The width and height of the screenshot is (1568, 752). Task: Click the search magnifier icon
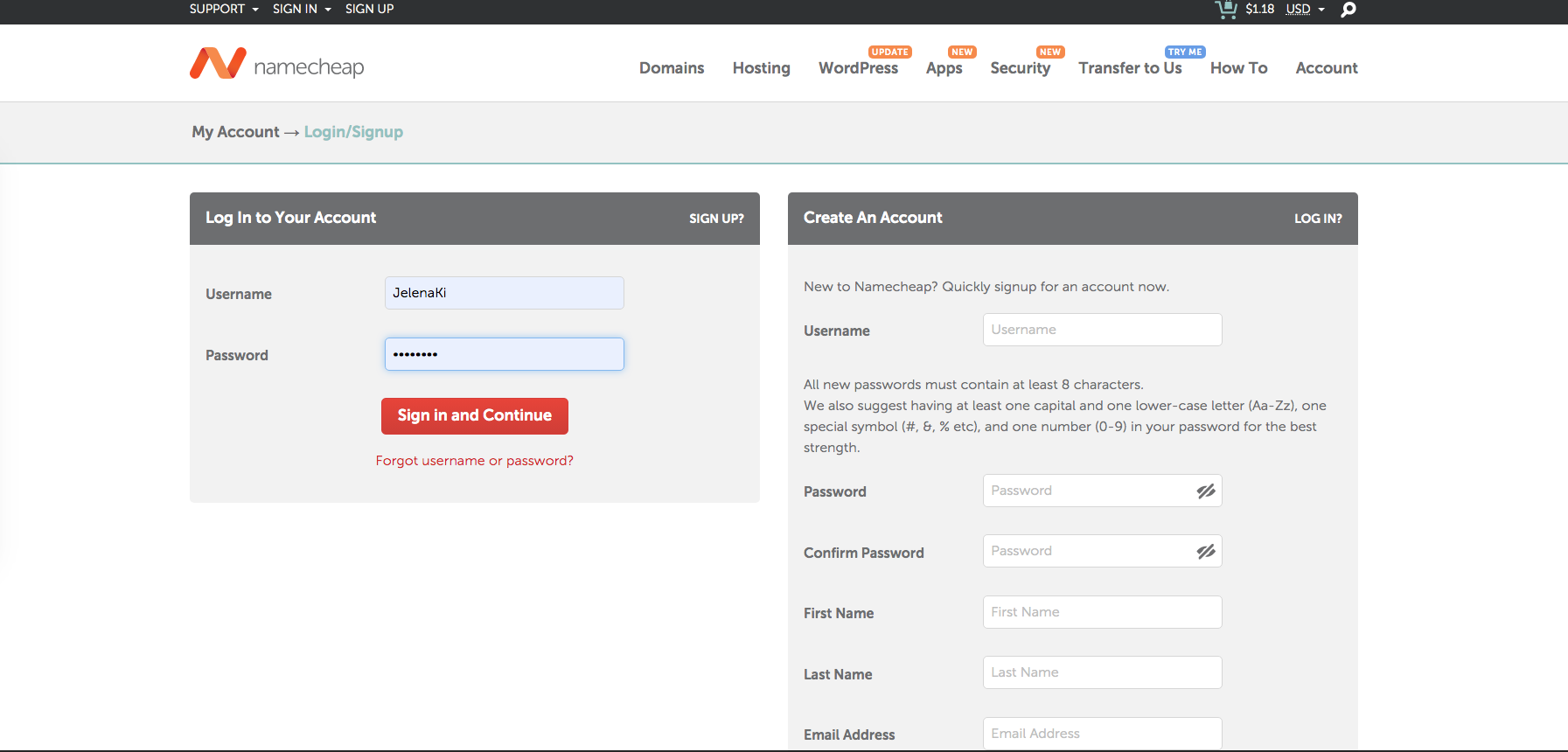pos(1348,10)
